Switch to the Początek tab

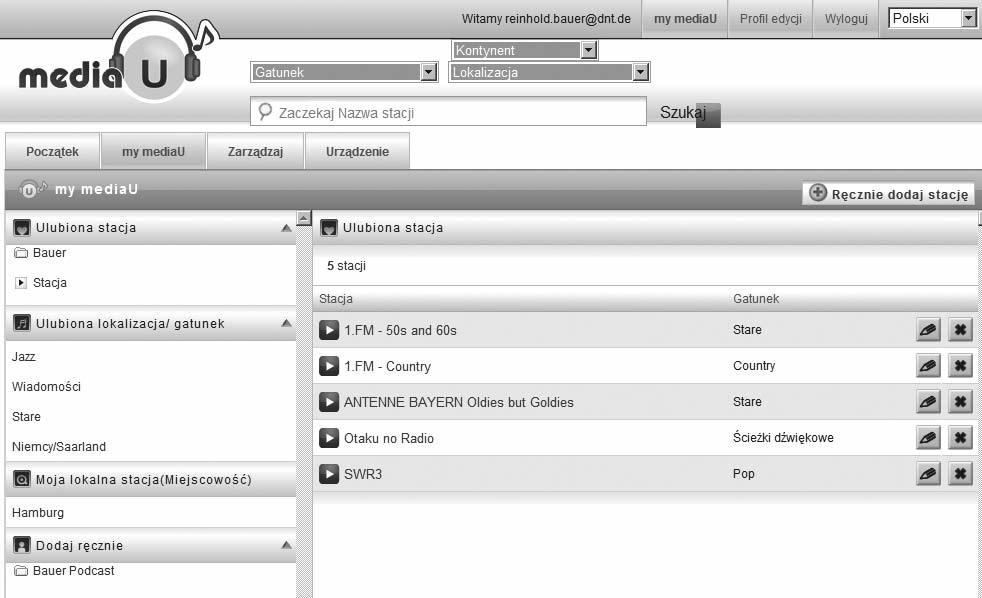point(53,152)
